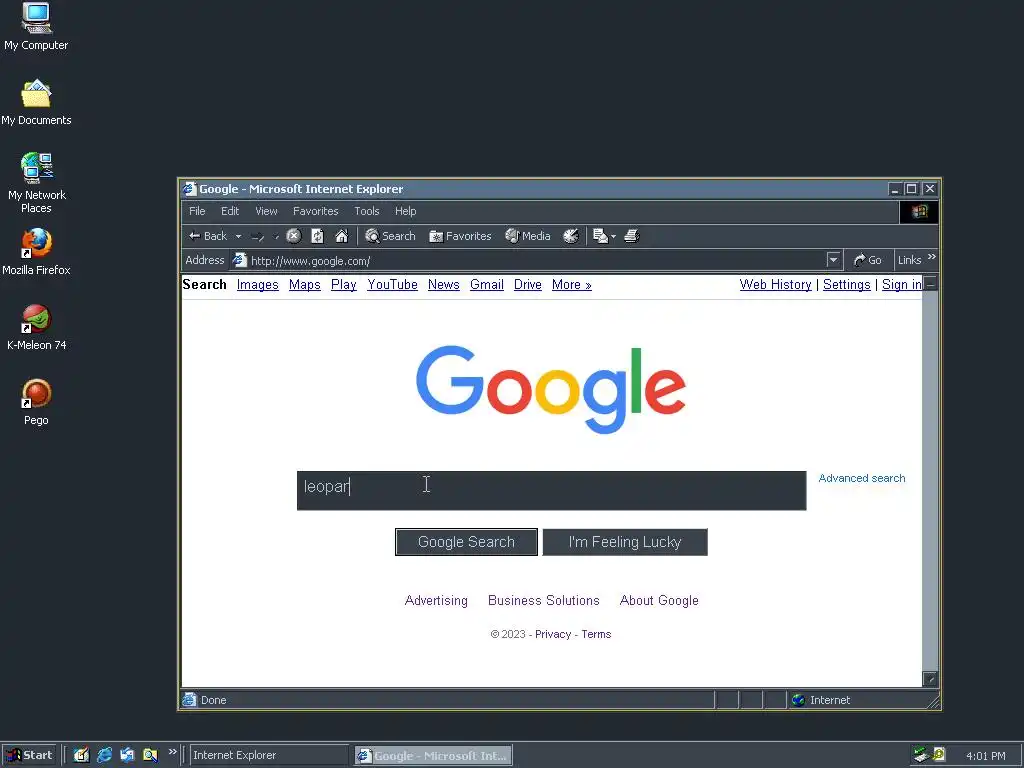Select the Pego desktop shortcut
This screenshot has height=768, width=1024.
(x=36, y=402)
